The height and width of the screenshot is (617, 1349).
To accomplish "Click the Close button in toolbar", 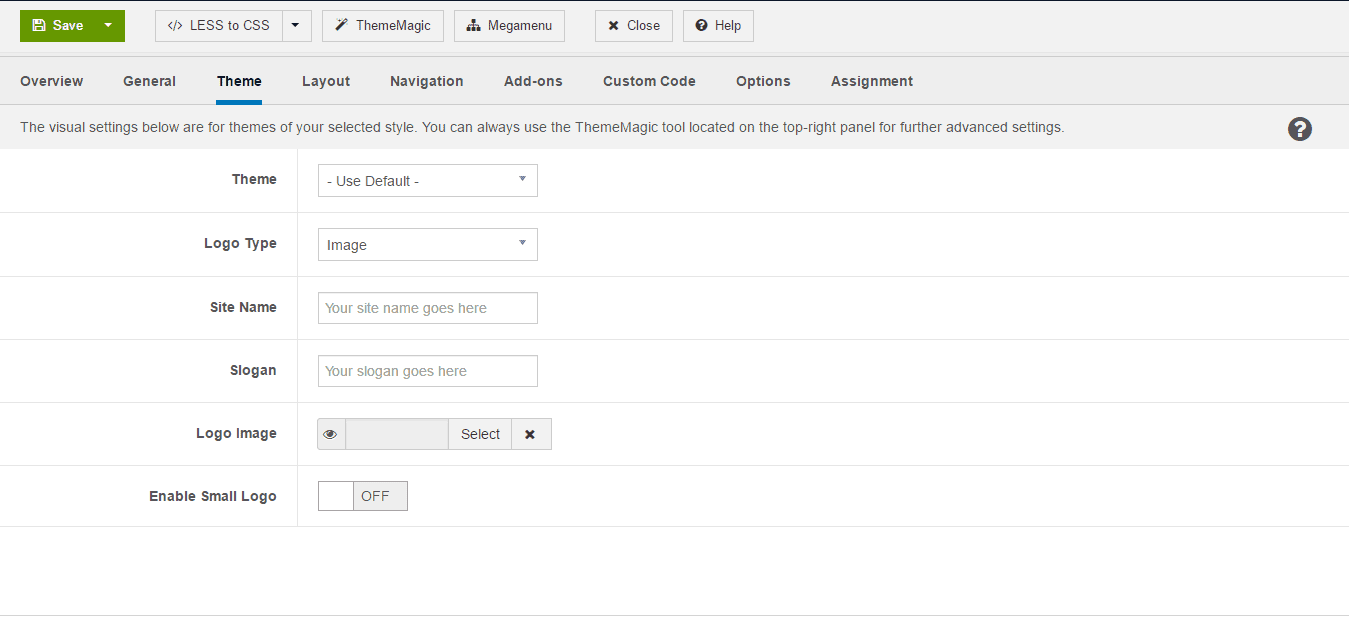I will click(633, 26).
